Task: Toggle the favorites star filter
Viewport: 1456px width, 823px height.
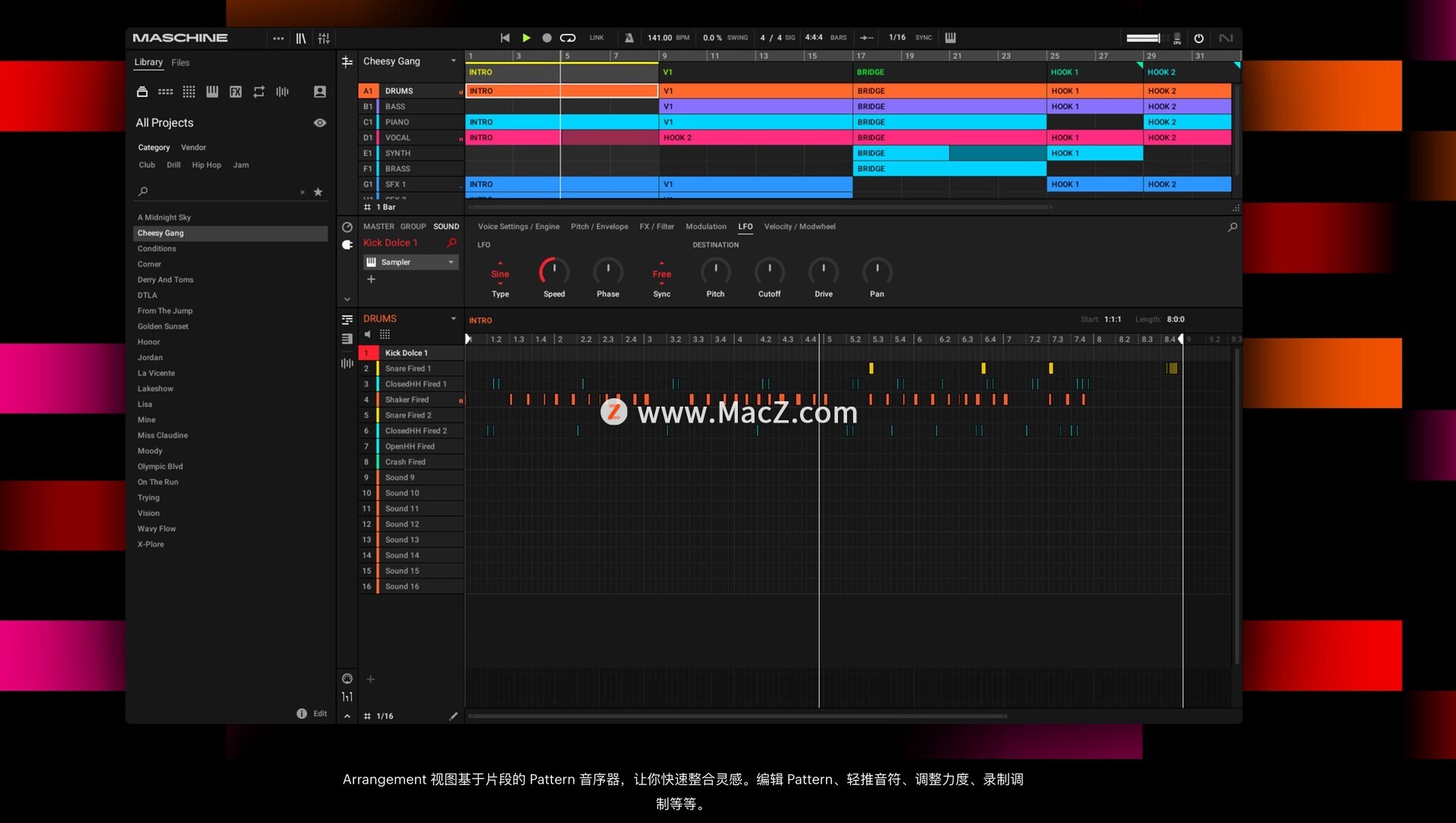Action: coord(318,192)
